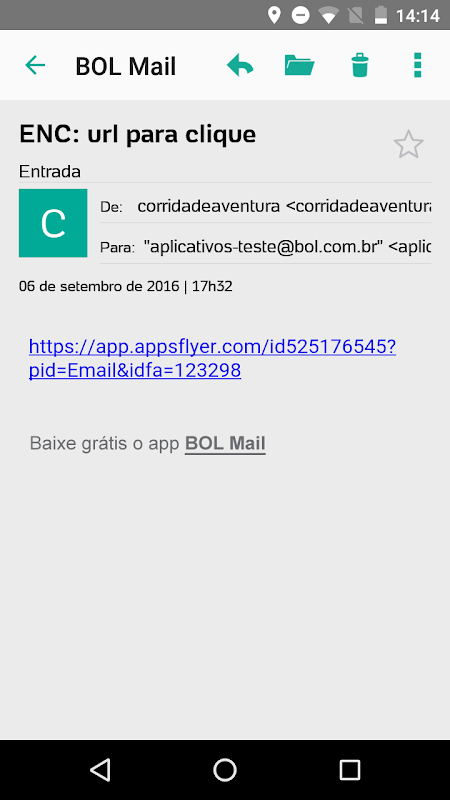Move email to a folder

pos(299,65)
